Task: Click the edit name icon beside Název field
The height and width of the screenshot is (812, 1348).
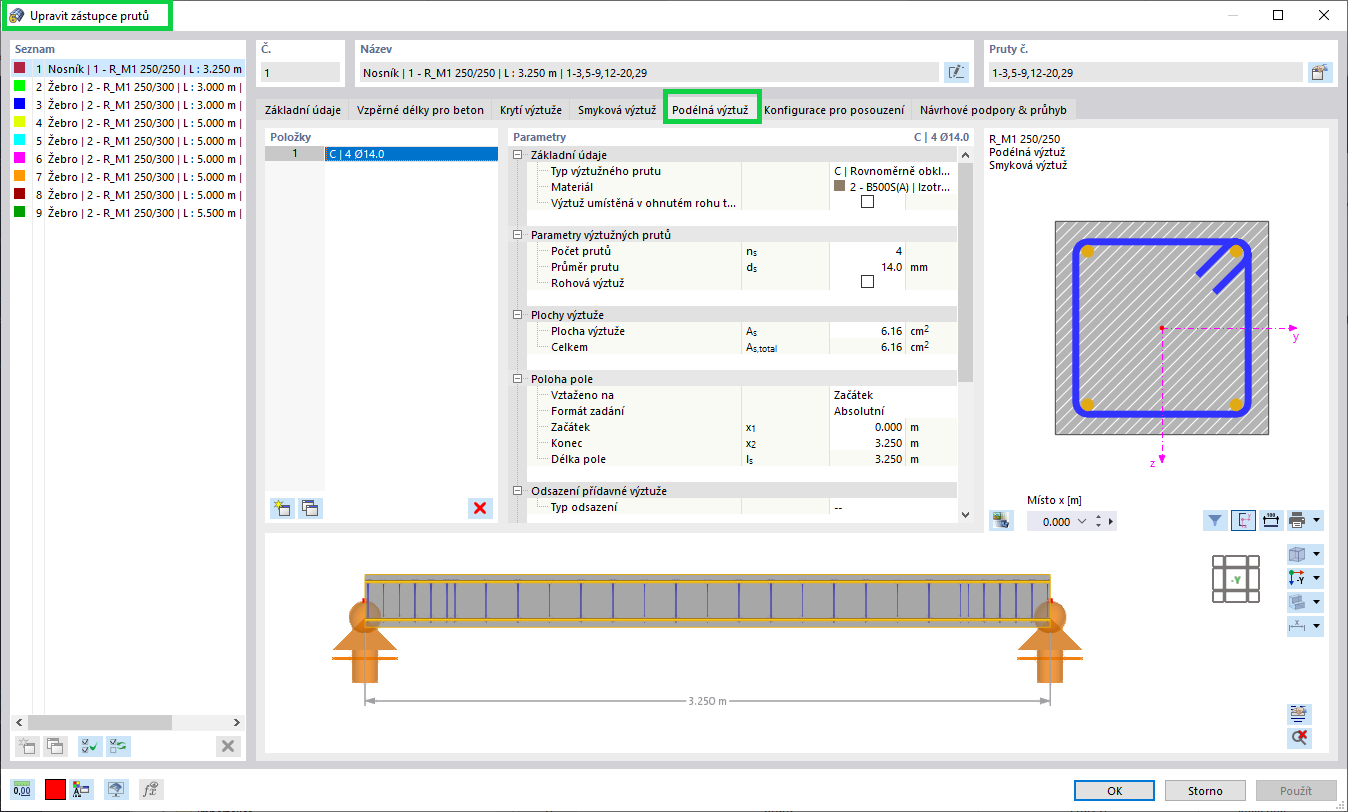Action: tap(956, 72)
